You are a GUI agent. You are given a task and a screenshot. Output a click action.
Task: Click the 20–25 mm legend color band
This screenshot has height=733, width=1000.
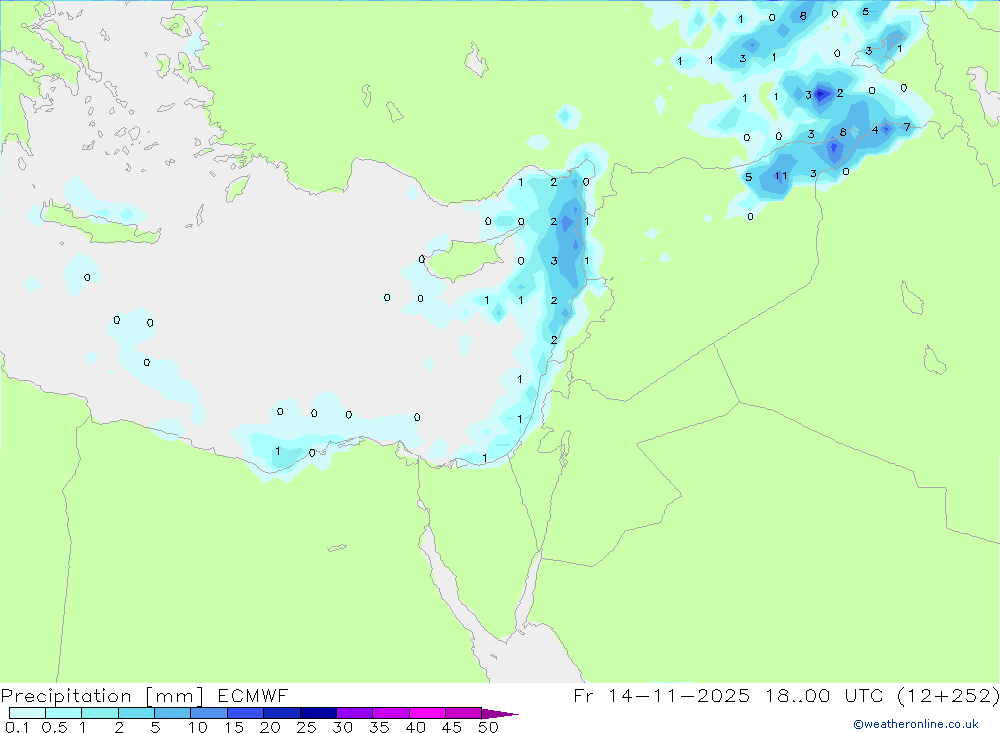[281, 713]
